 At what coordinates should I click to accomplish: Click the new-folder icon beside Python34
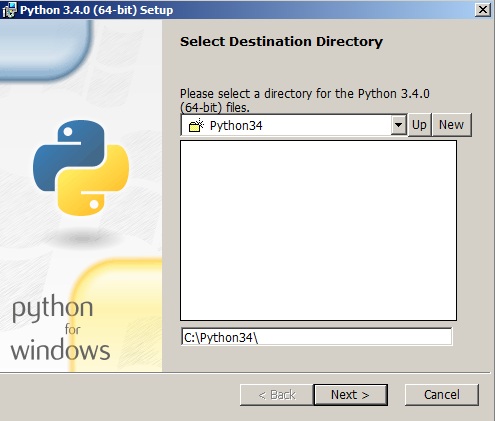click(196, 125)
